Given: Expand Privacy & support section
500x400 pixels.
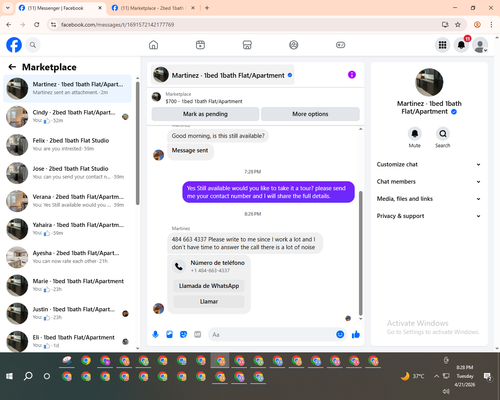Looking at the screenshot, I should [429, 216].
